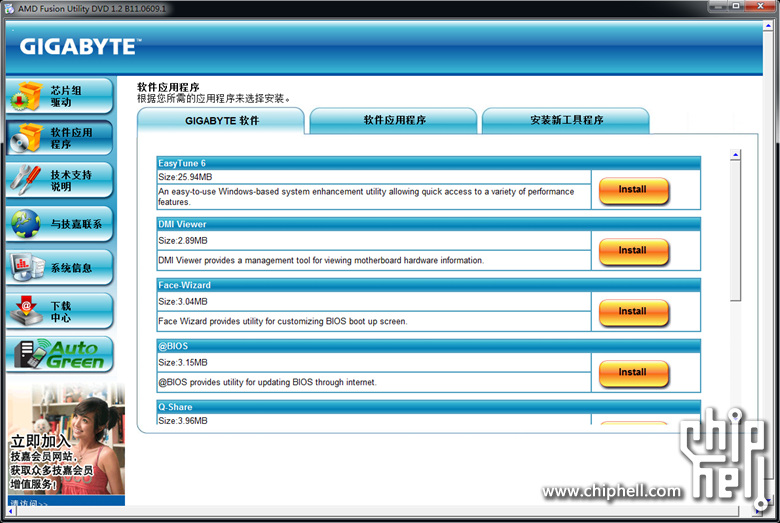The image size is (780, 523).
Task: Launch the Auto Green utility button
Action: (59, 354)
